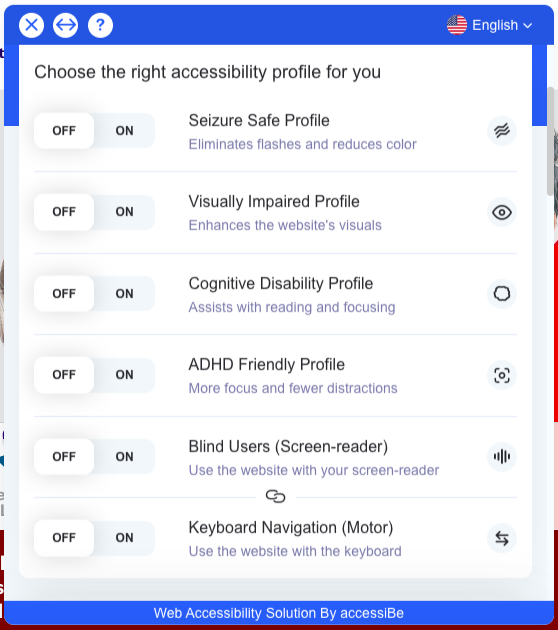The height and width of the screenshot is (630, 558).
Task: Click the Keyboard Navigation arrows icon
Action: pos(502,538)
